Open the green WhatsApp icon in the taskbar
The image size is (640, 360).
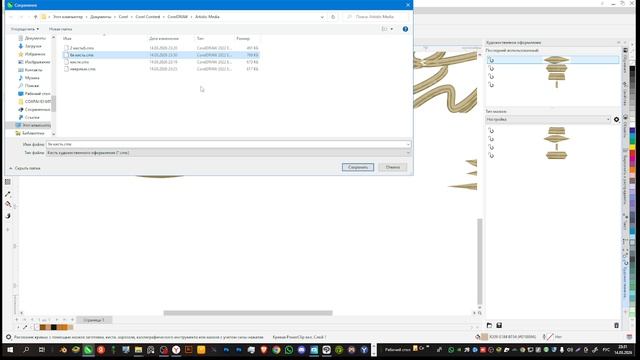[x=289, y=350]
